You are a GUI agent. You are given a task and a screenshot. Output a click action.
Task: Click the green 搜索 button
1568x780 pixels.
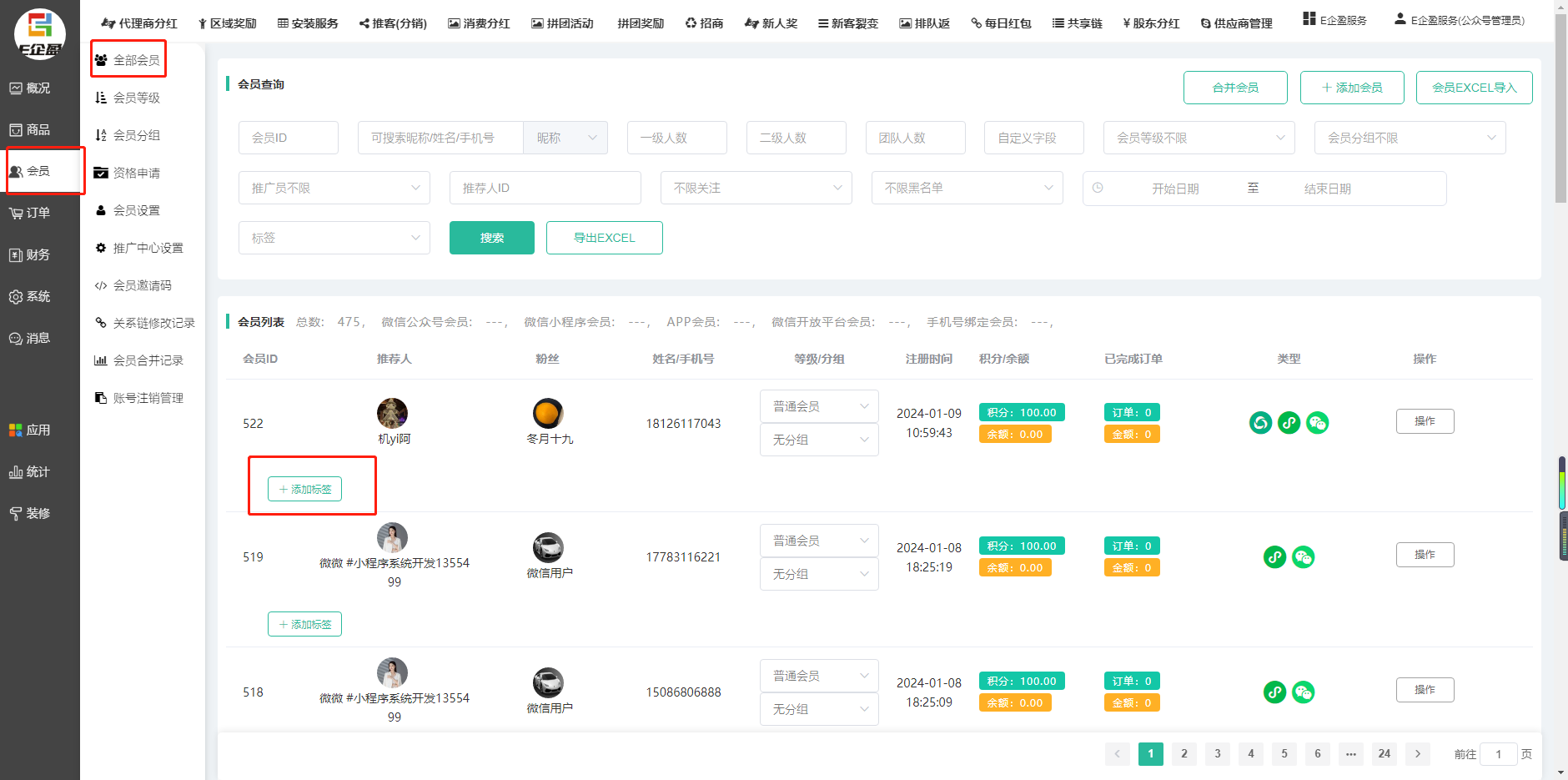491,238
